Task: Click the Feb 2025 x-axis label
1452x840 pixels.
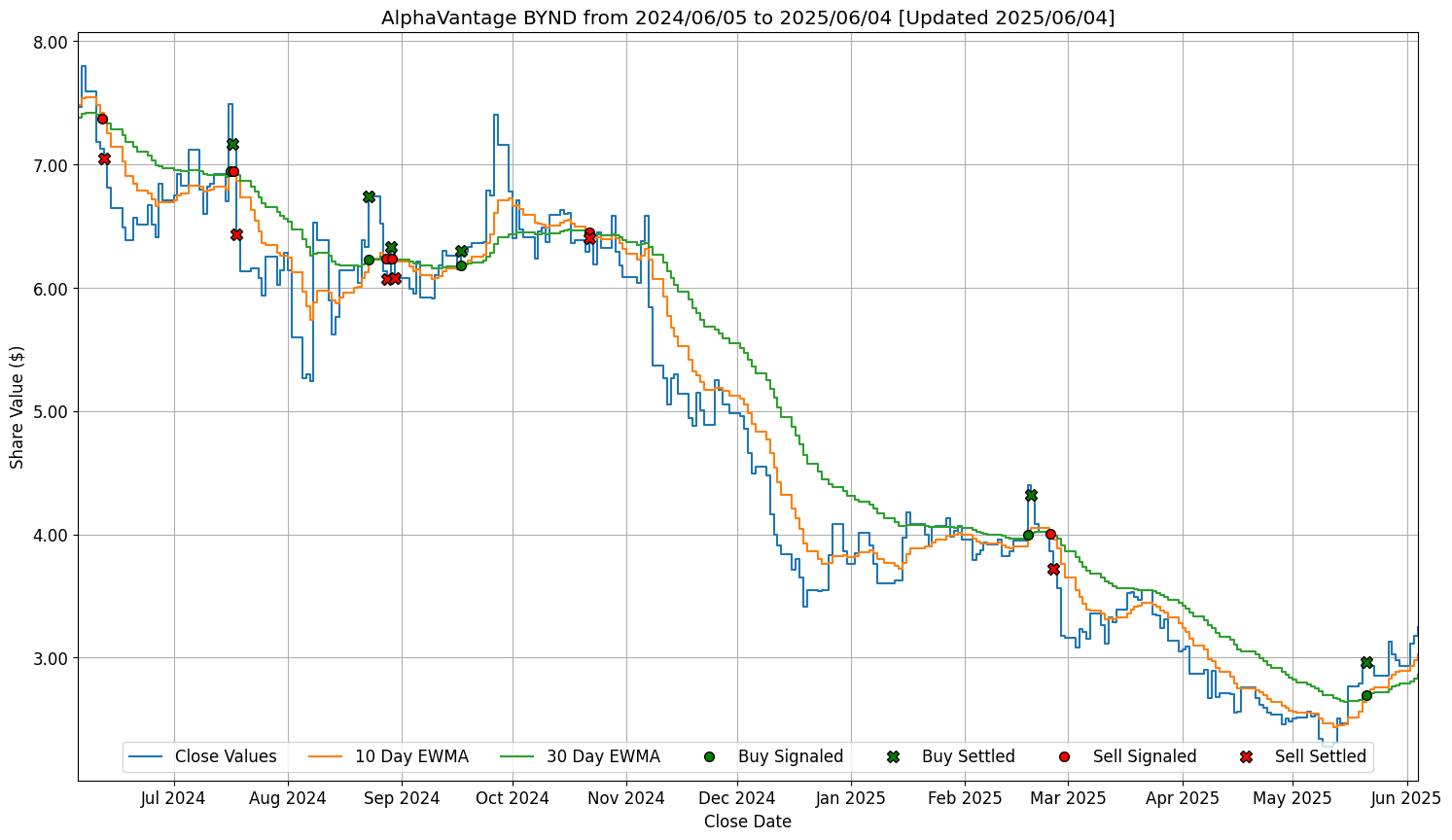Action: (x=965, y=798)
